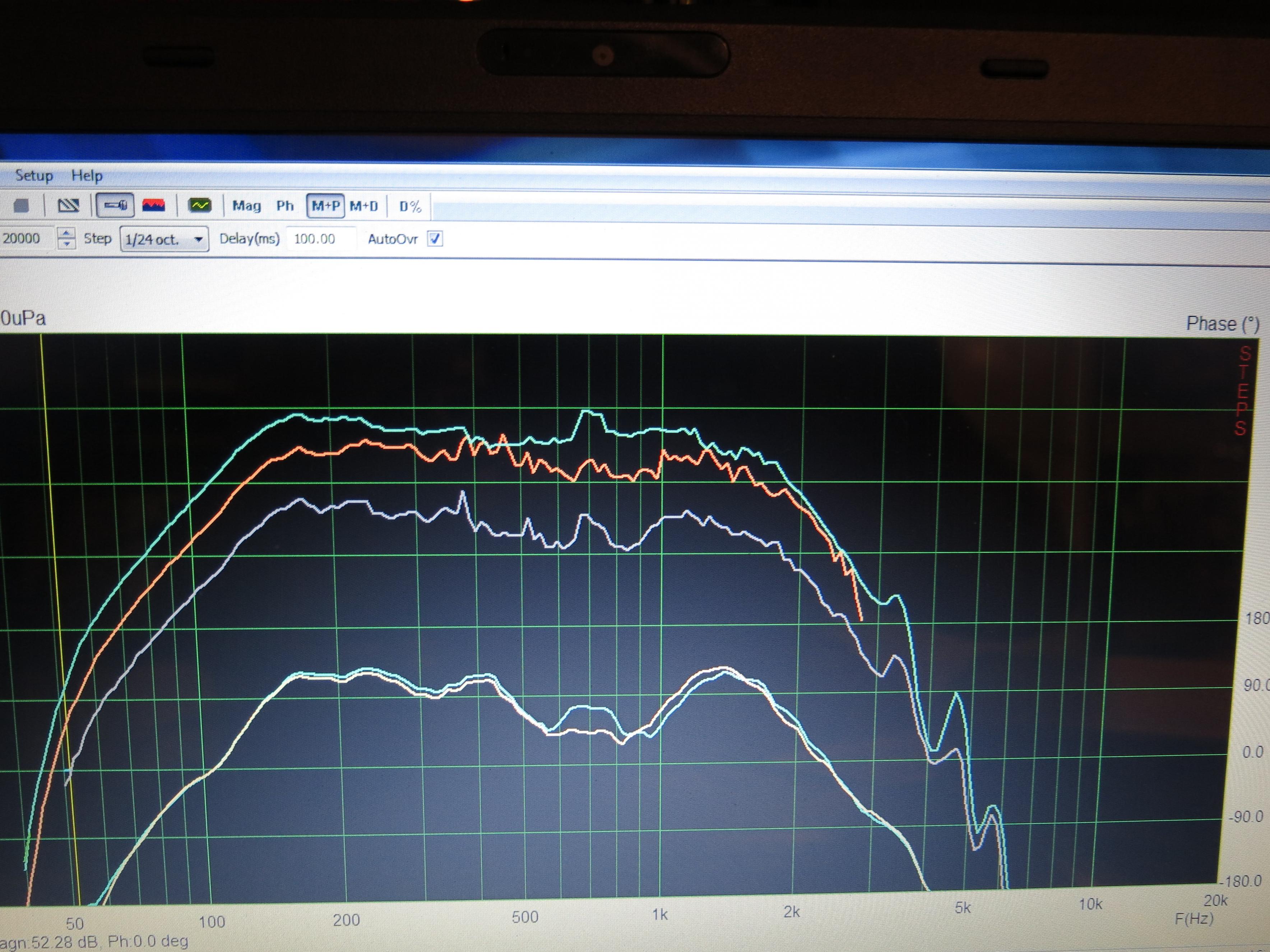Click the gray stop button icon
Image resolution: width=1270 pixels, height=952 pixels.
tap(21, 205)
